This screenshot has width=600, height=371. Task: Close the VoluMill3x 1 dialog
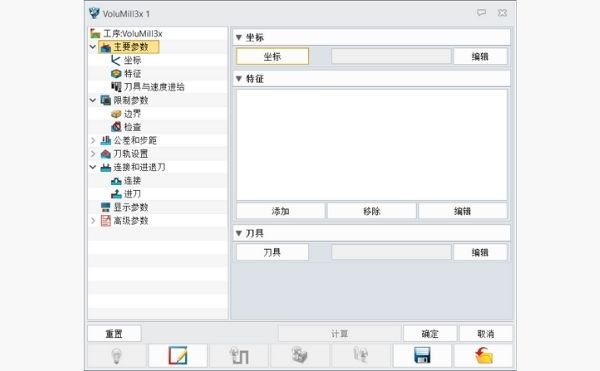[x=502, y=13]
